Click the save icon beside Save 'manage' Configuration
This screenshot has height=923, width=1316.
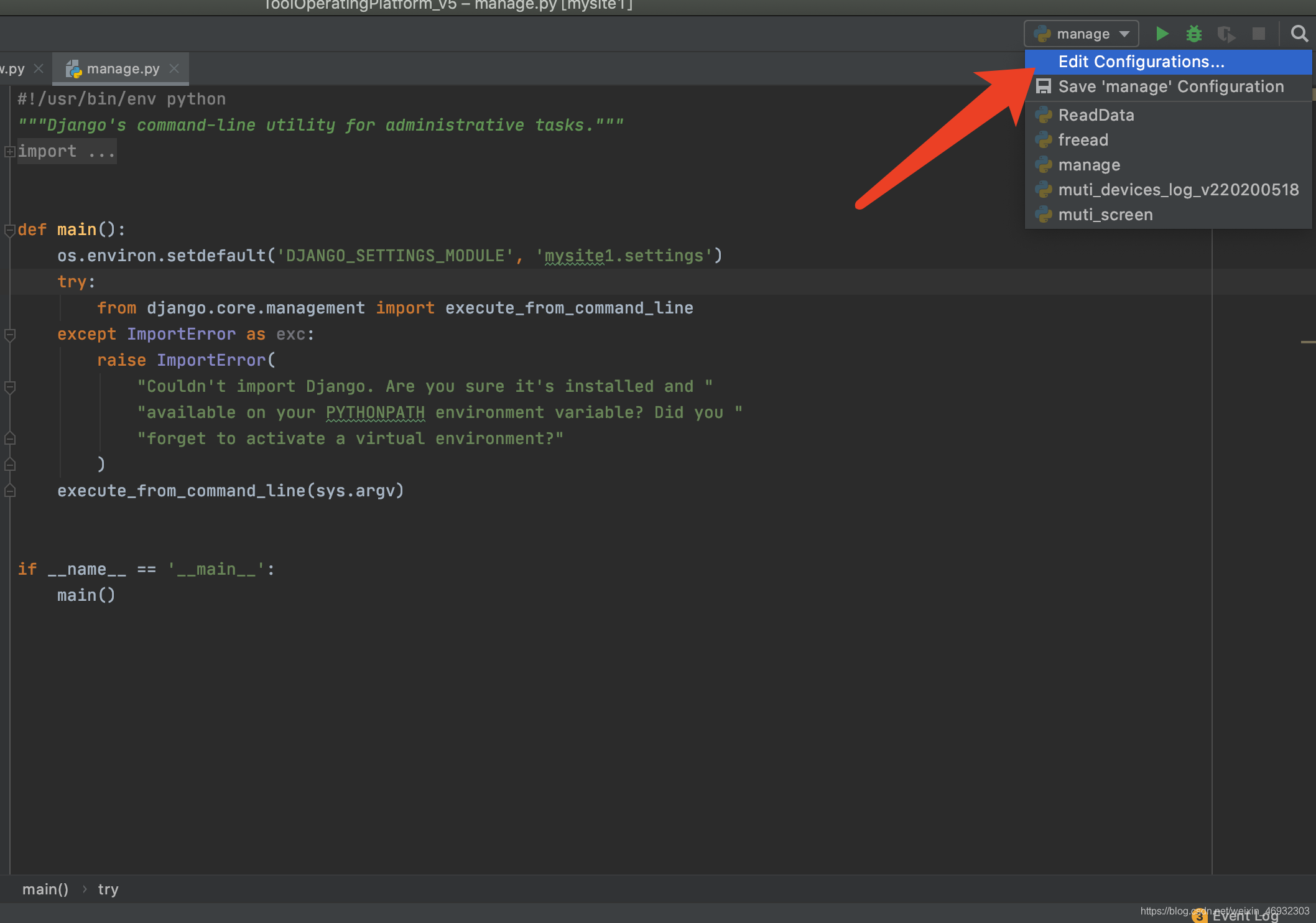point(1043,86)
